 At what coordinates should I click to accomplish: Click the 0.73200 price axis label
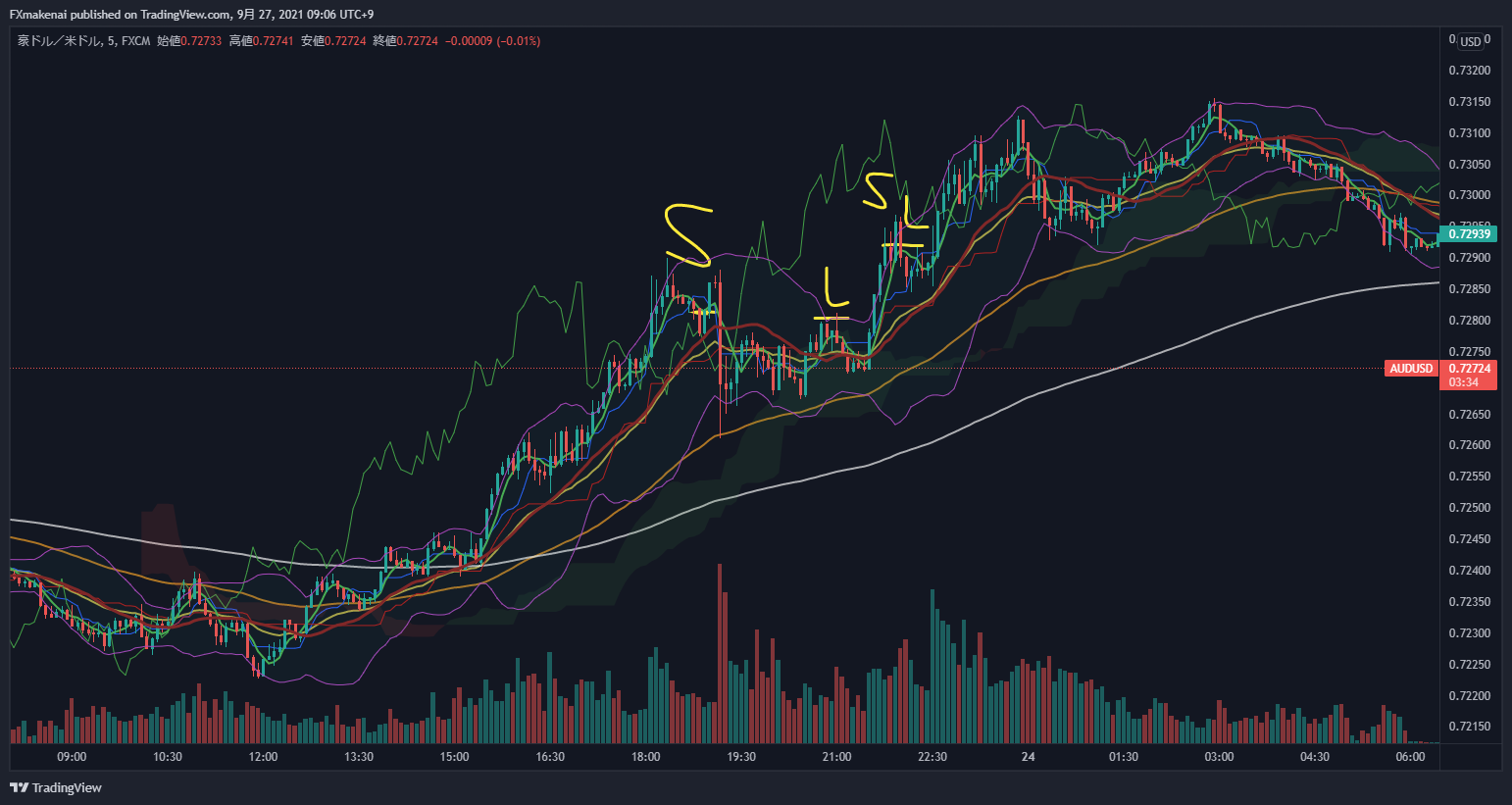[1469, 71]
